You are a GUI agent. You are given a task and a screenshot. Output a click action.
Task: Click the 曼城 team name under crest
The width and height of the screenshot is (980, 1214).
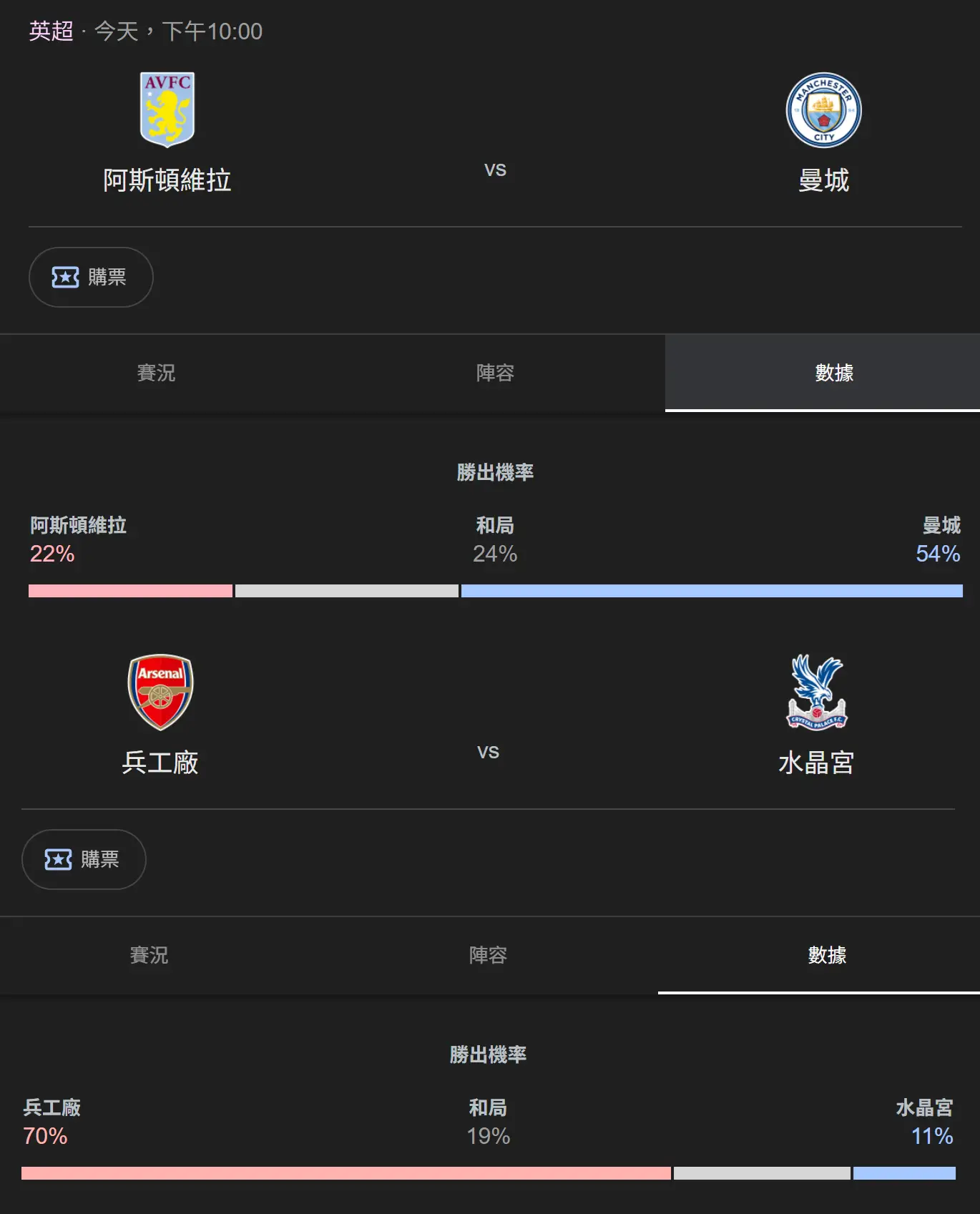(x=823, y=180)
